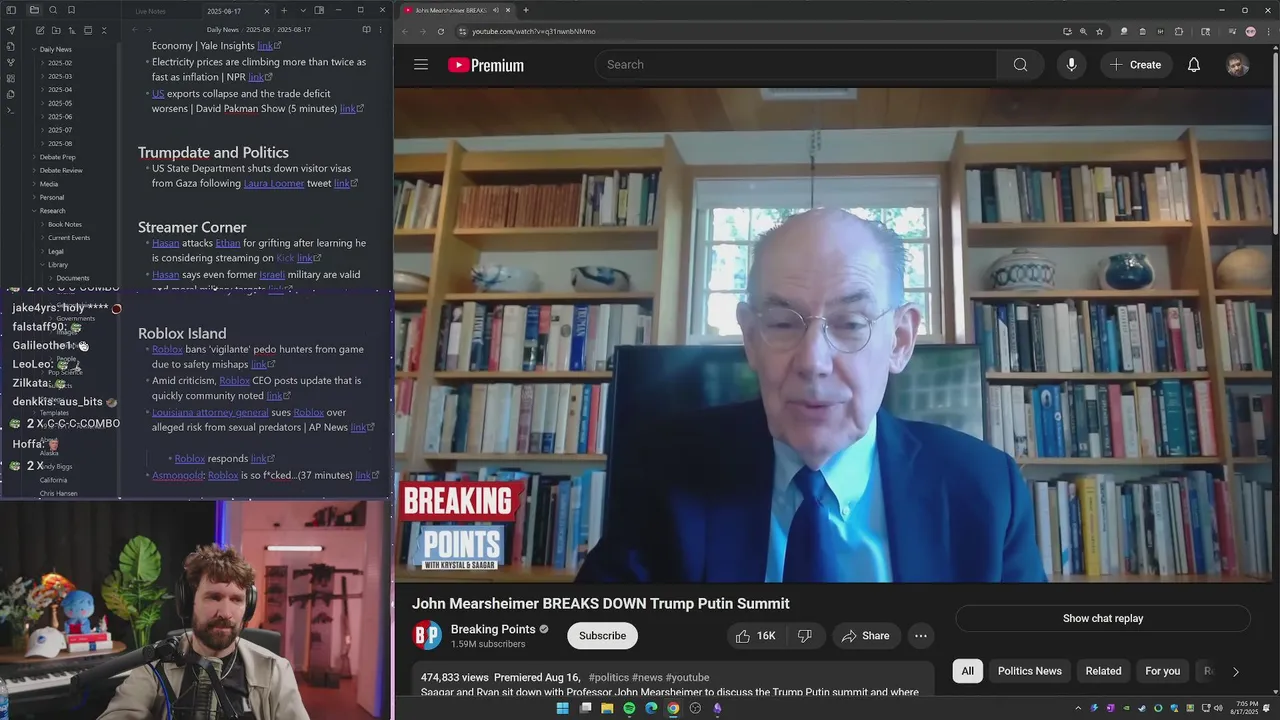This screenshot has height=720, width=1280.
Task: Change sort order icon in file explorer
Action: (72, 30)
